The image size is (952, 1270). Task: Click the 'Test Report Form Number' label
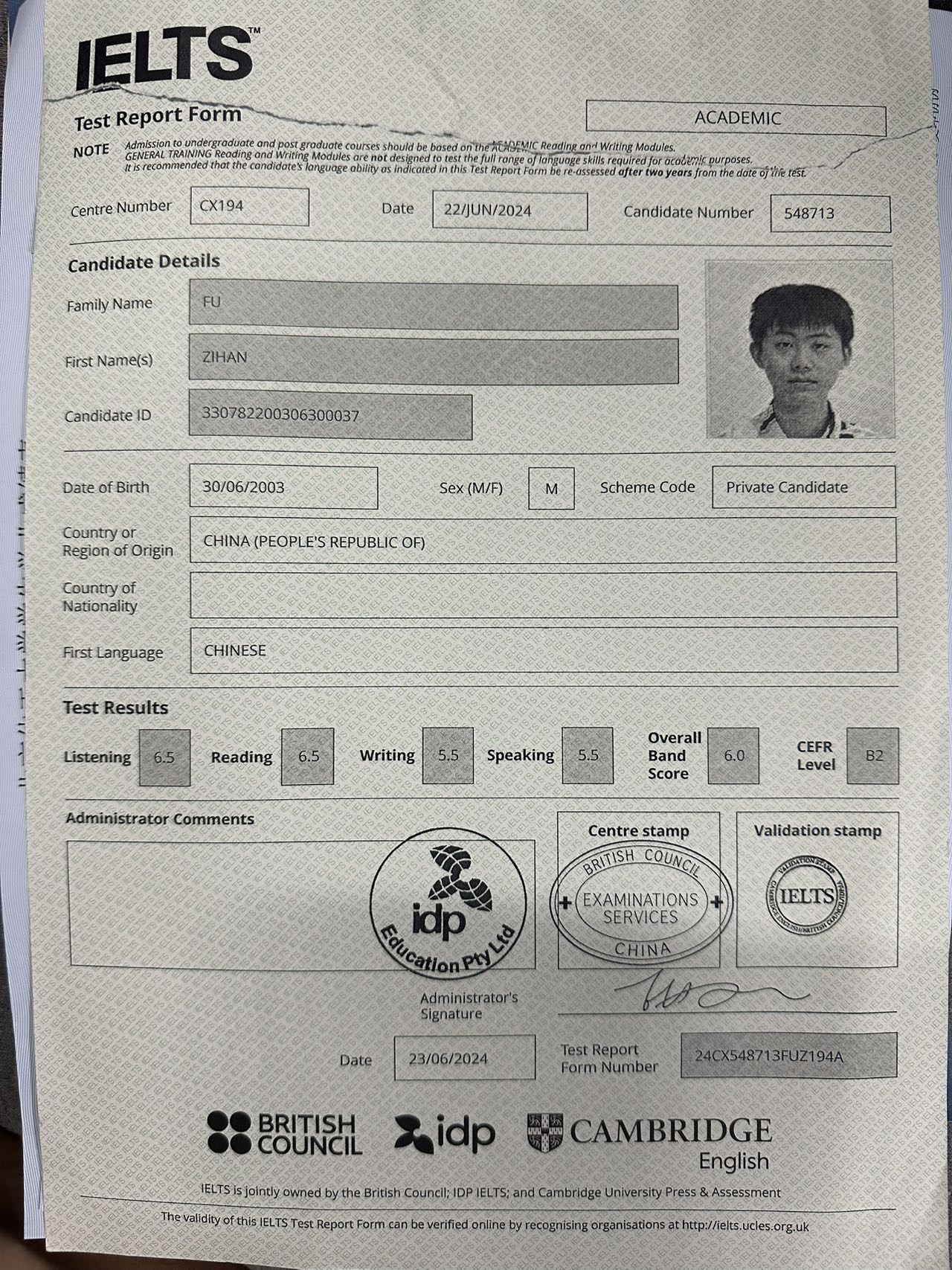click(609, 1058)
